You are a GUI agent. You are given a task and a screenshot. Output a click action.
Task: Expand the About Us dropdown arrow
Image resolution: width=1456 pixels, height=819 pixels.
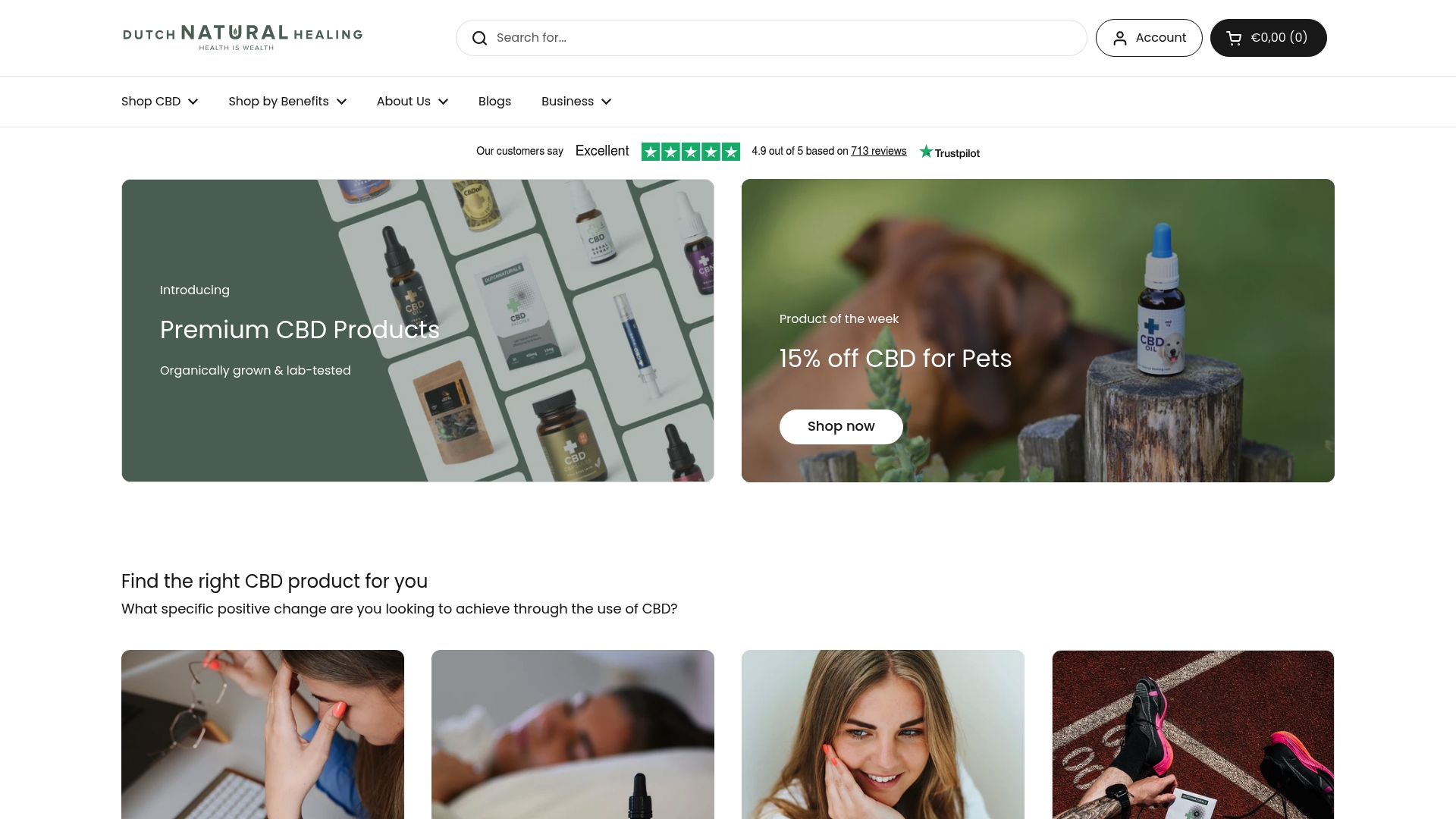coord(444,102)
